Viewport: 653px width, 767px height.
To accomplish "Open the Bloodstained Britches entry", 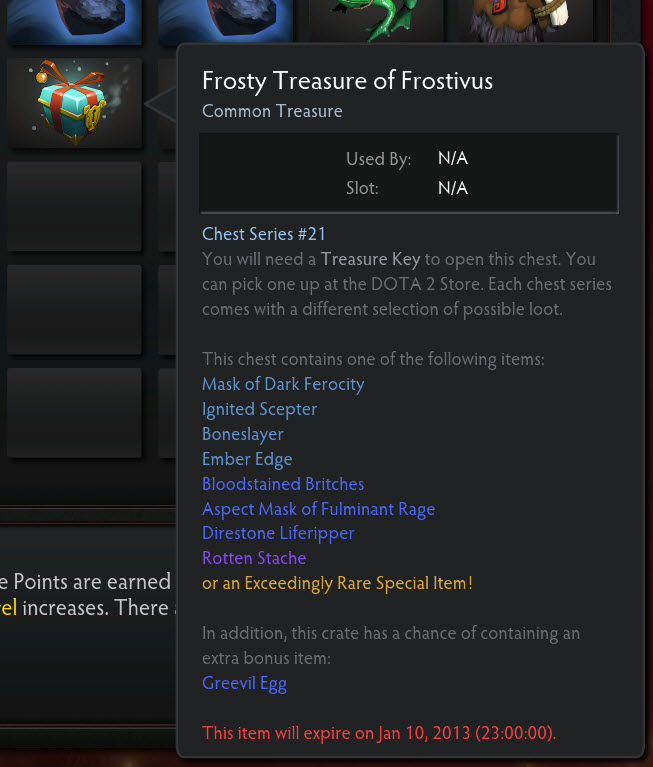I will coord(283,484).
